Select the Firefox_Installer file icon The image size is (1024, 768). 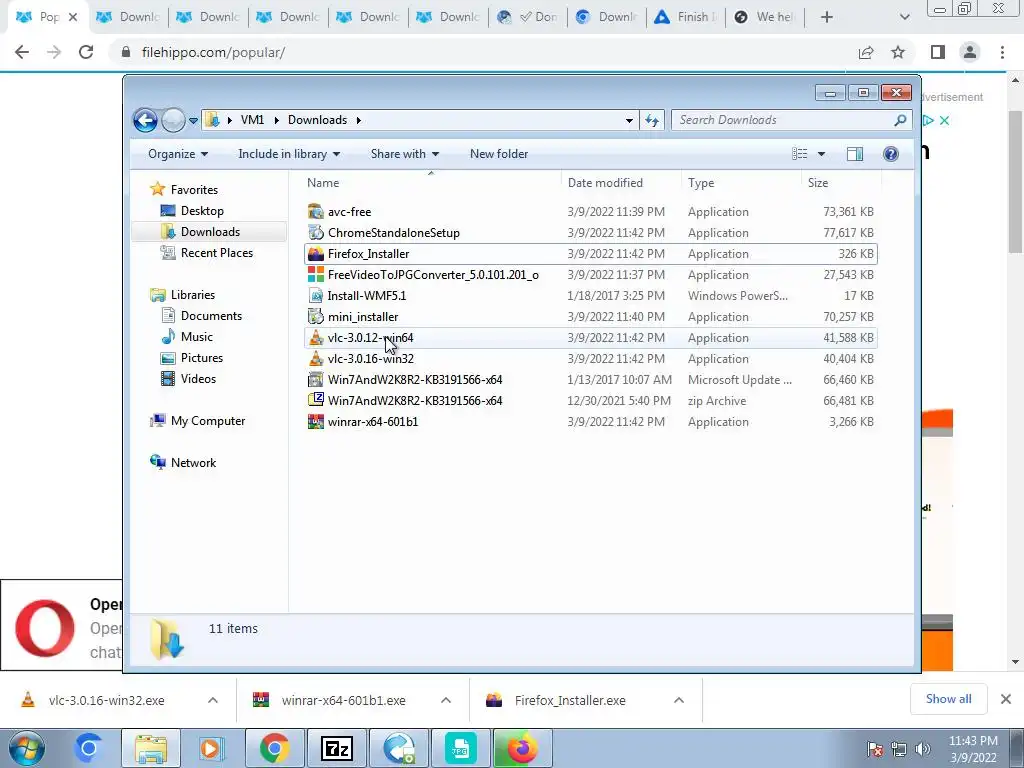[315, 254]
